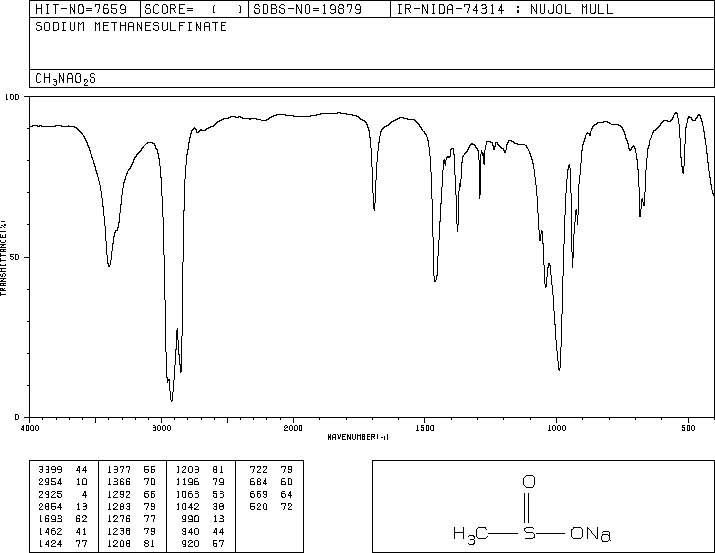Viewport: 715px width, 553px height.
Task: Select the 2954 peak entry in table
Action: click(x=63, y=482)
